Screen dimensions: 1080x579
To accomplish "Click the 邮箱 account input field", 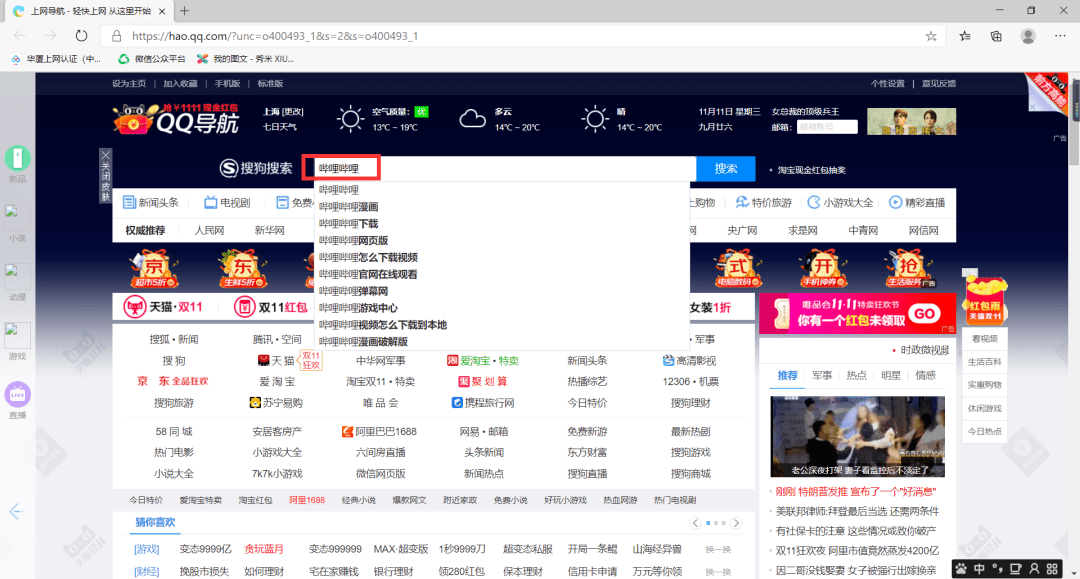I will tap(827, 127).
